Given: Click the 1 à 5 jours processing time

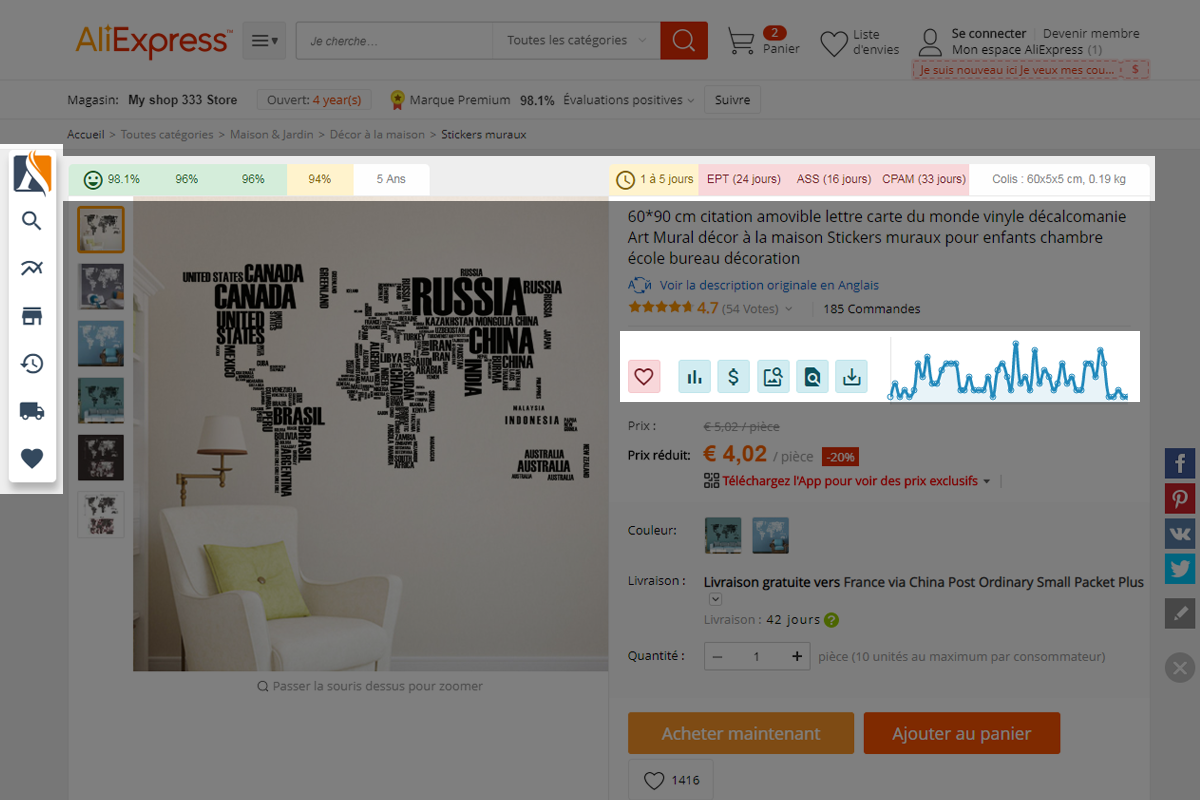Looking at the screenshot, I should click(655, 179).
